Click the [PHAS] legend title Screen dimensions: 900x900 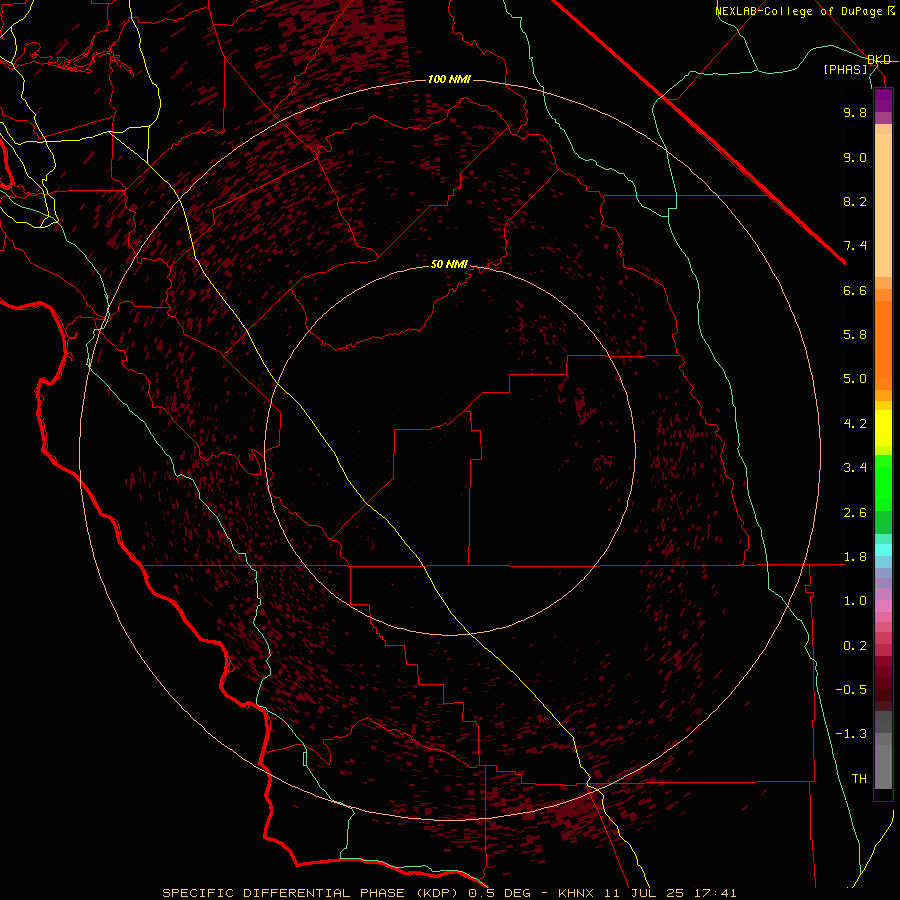(x=846, y=70)
